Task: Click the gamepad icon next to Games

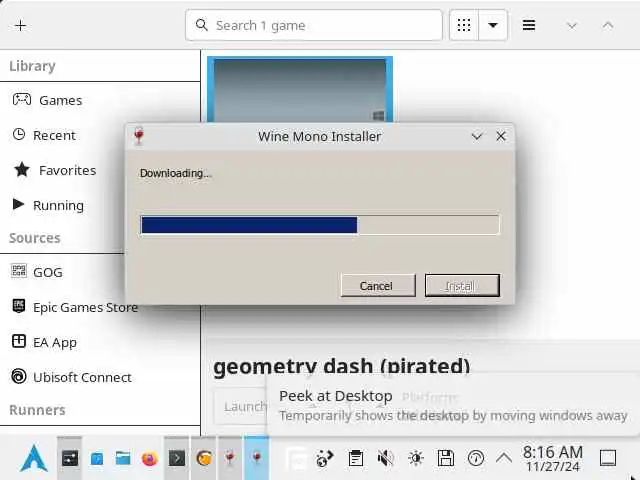Action: coord(22,99)
